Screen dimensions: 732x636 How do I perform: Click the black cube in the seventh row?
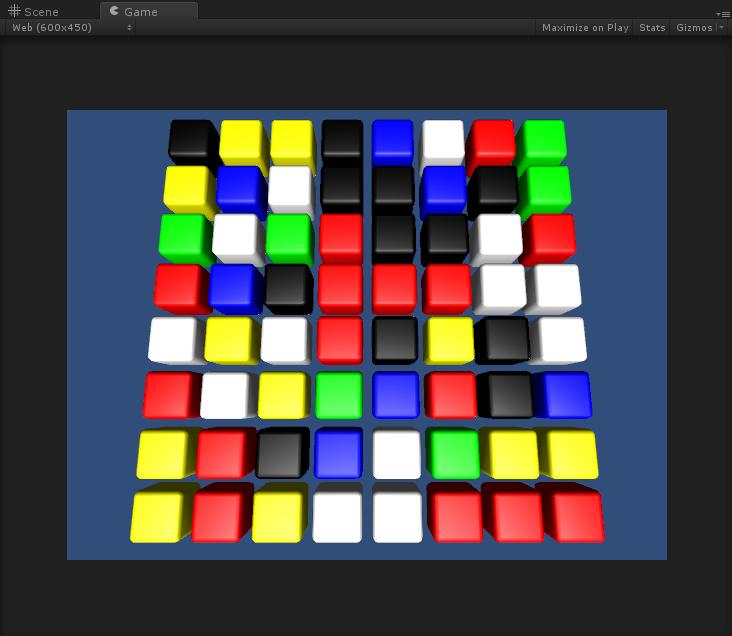click(281, 453)
